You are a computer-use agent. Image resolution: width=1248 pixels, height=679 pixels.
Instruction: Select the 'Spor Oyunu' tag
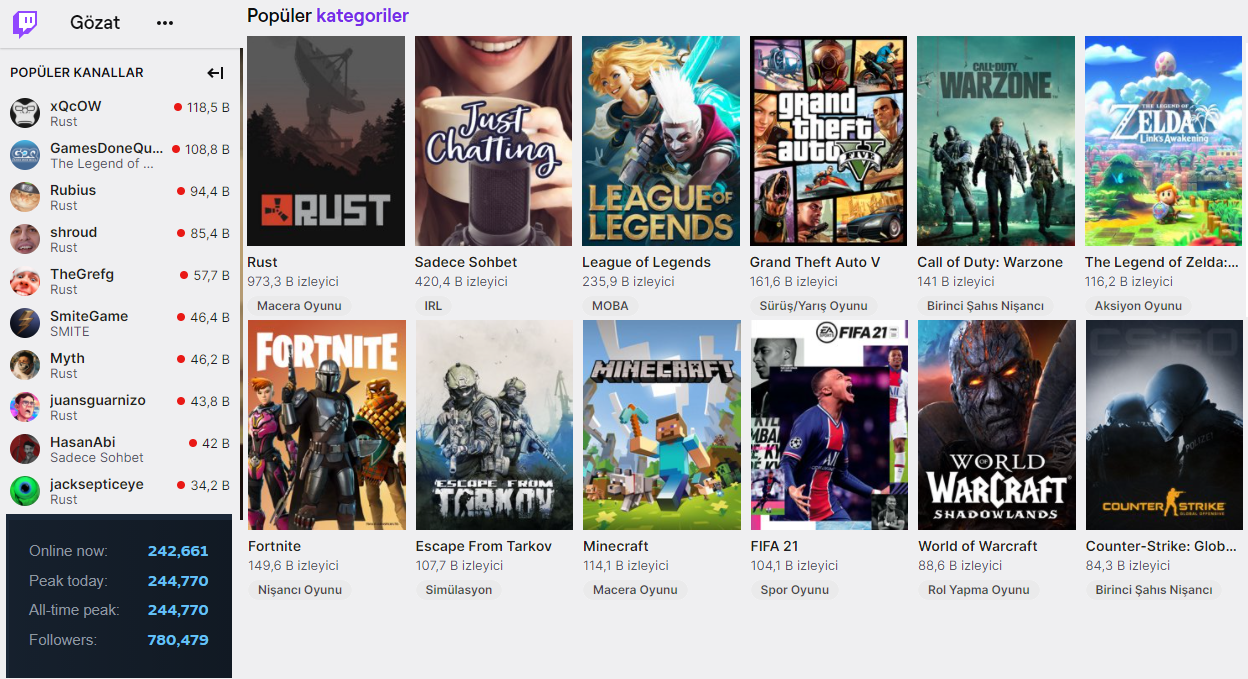[795, 590]
